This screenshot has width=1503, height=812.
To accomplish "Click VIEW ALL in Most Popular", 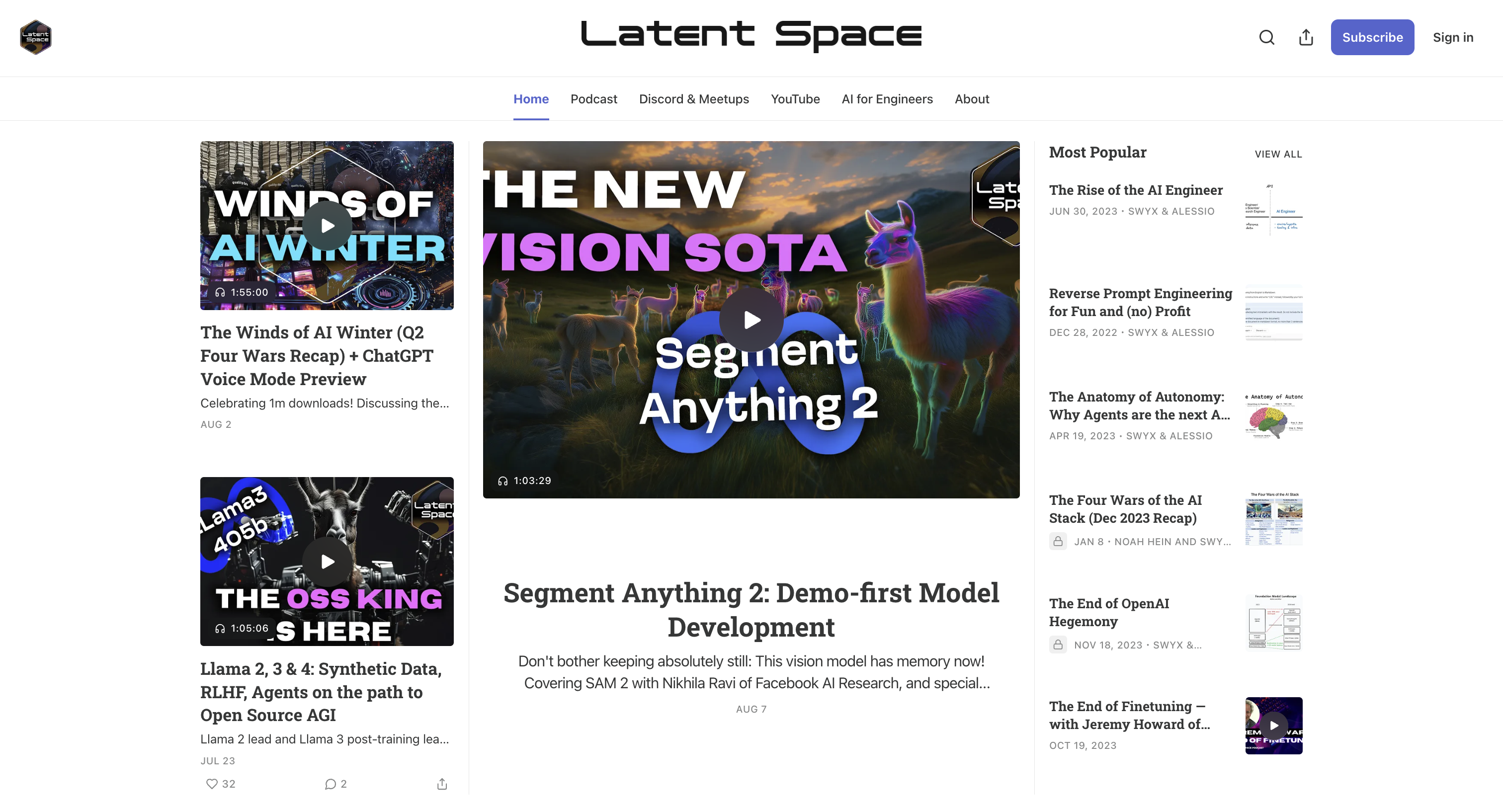I will pyautogui.click(x=1278, y=154).
